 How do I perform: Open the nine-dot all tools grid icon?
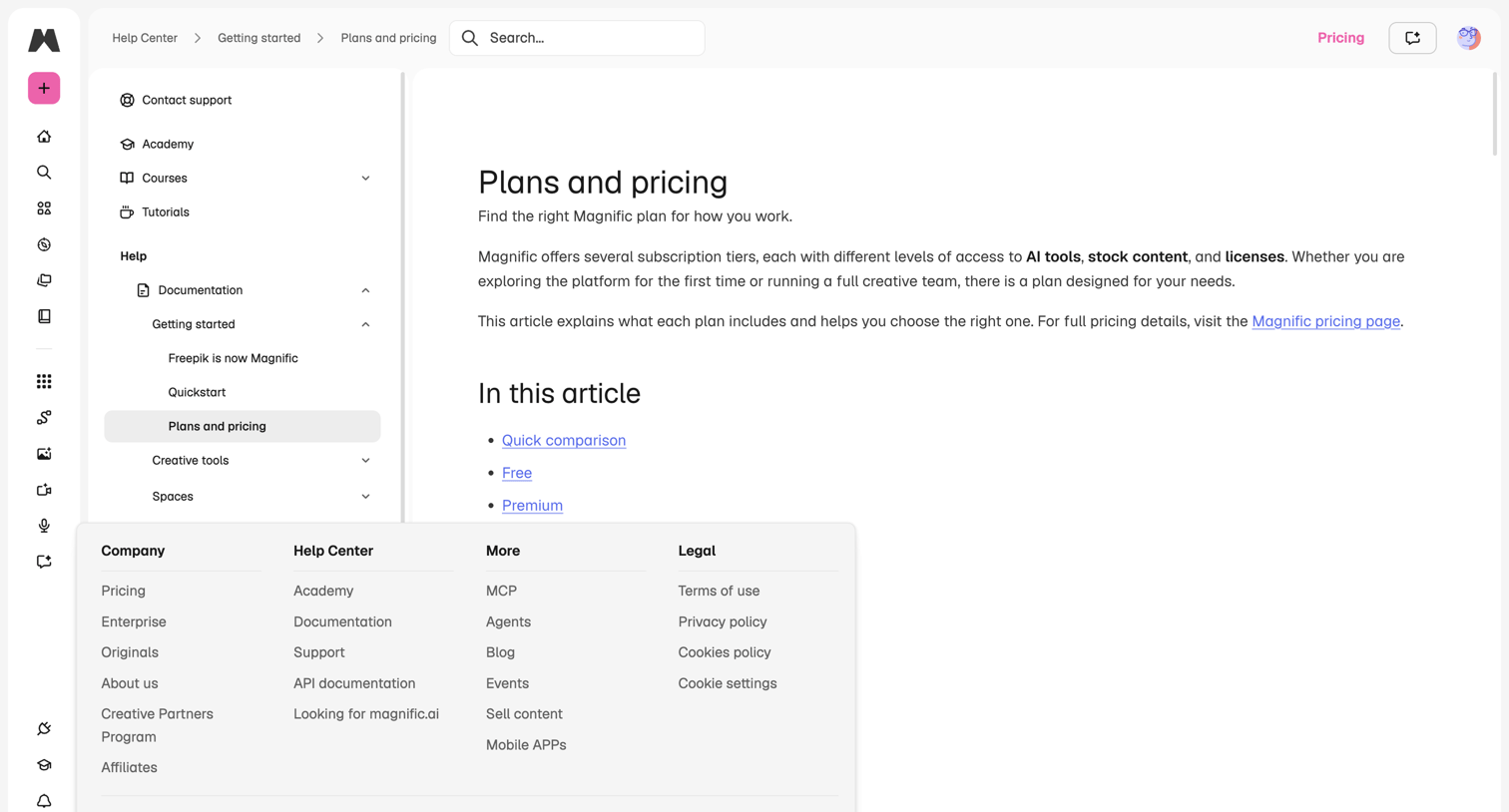(44, 381)
